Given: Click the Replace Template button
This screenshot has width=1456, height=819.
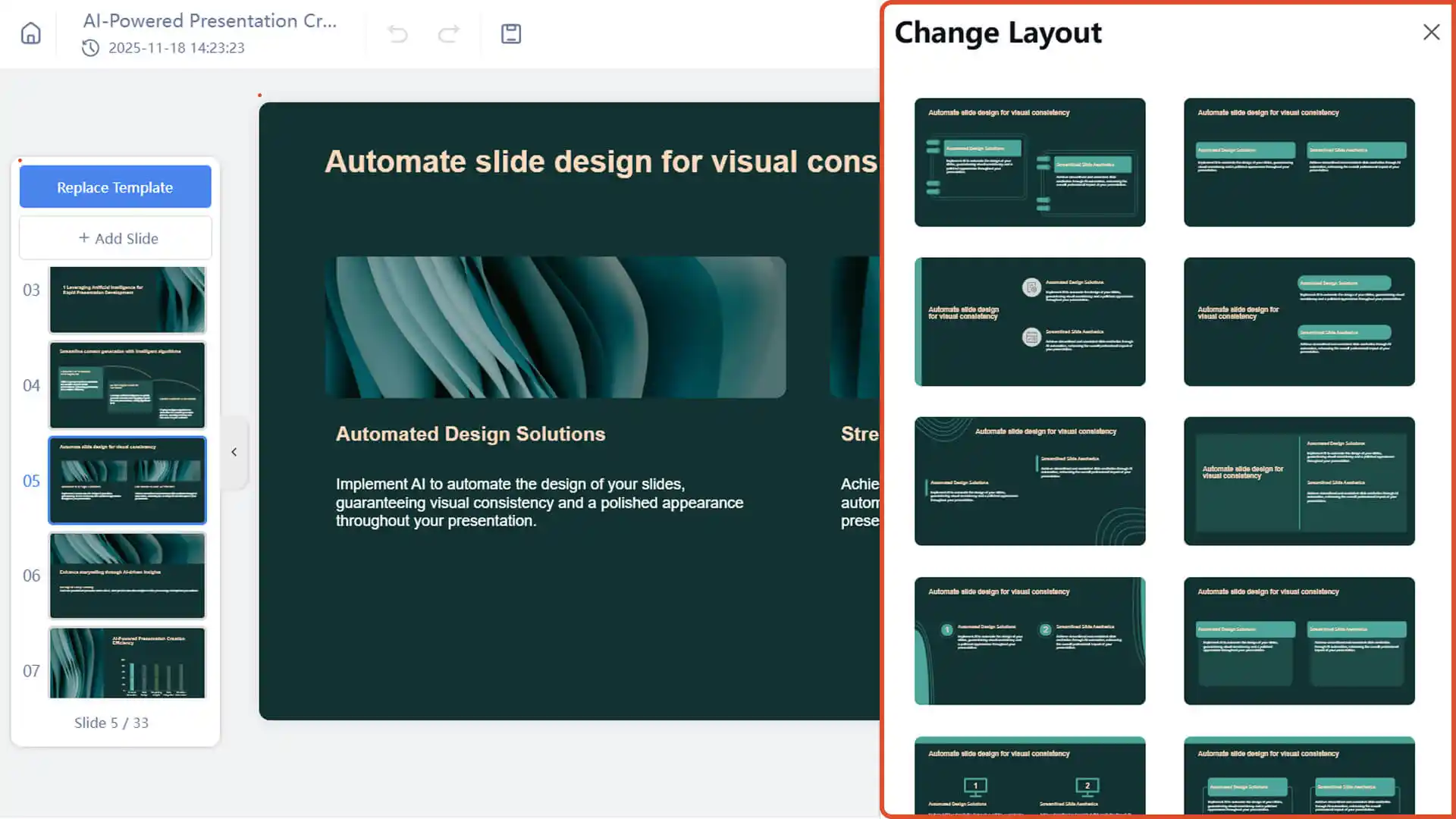Looking at the screenshot, I should pos(115,187).
